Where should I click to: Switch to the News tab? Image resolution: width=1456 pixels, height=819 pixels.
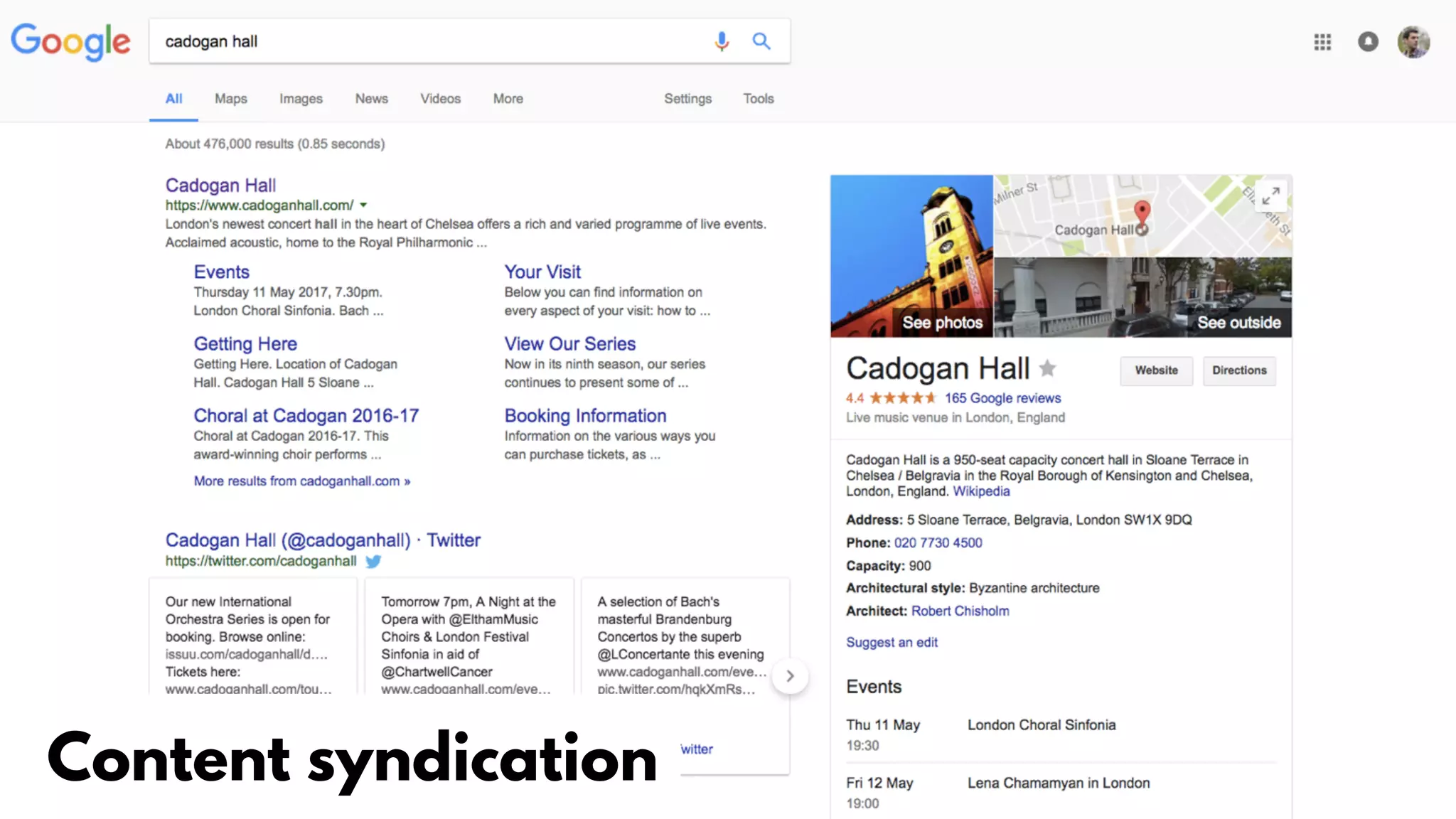point(372,99)
